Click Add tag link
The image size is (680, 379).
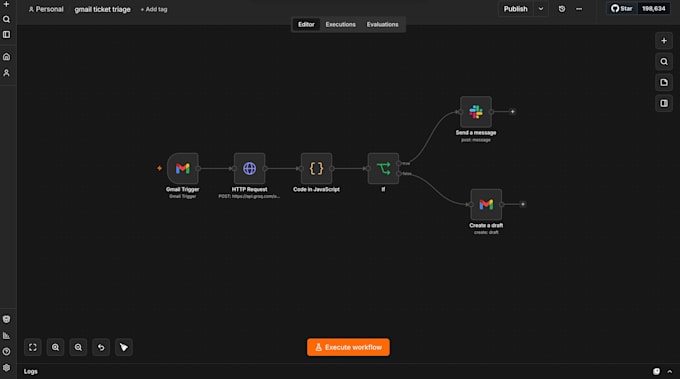154,9
